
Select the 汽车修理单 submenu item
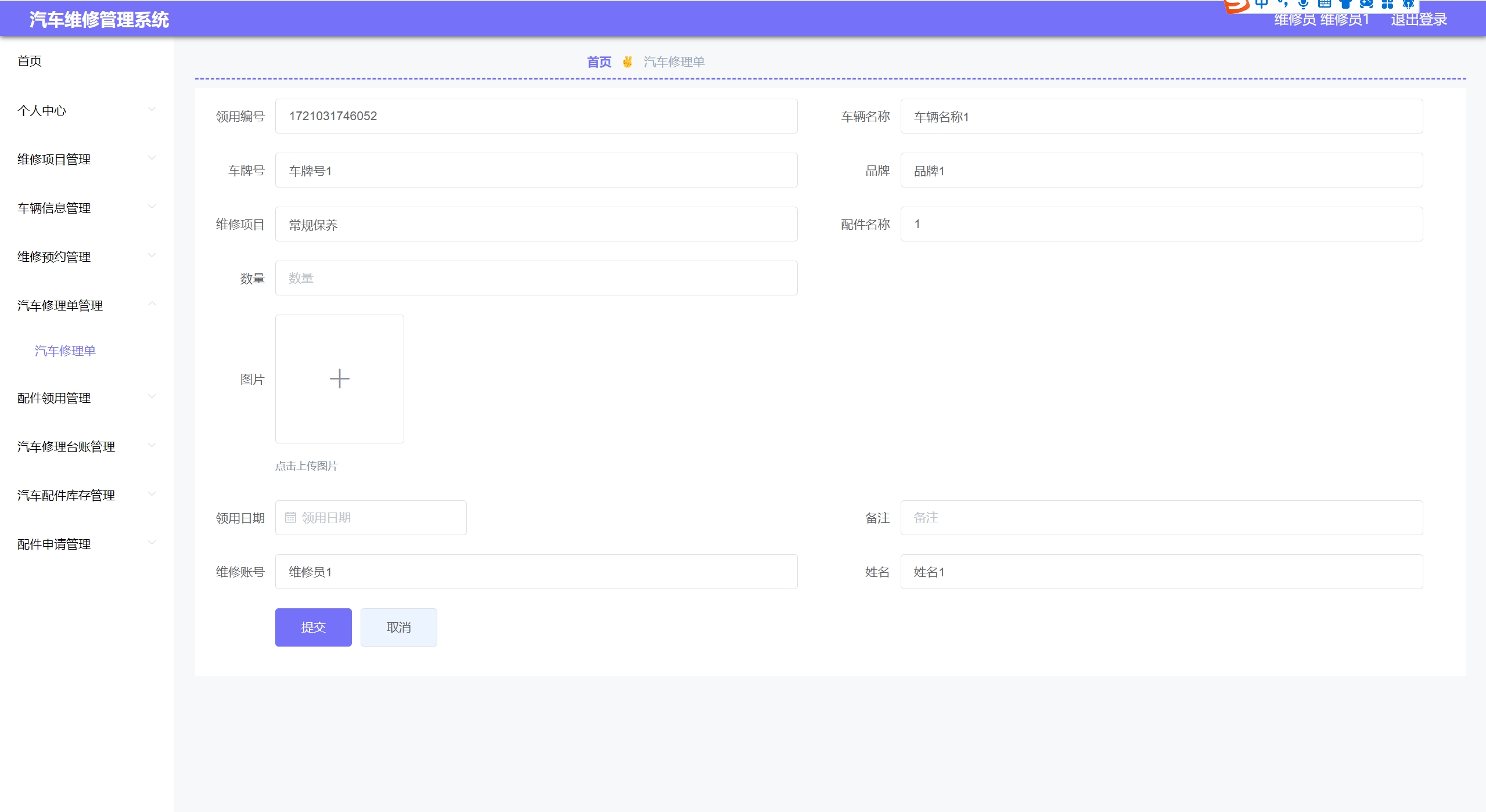tap(65, 351)
